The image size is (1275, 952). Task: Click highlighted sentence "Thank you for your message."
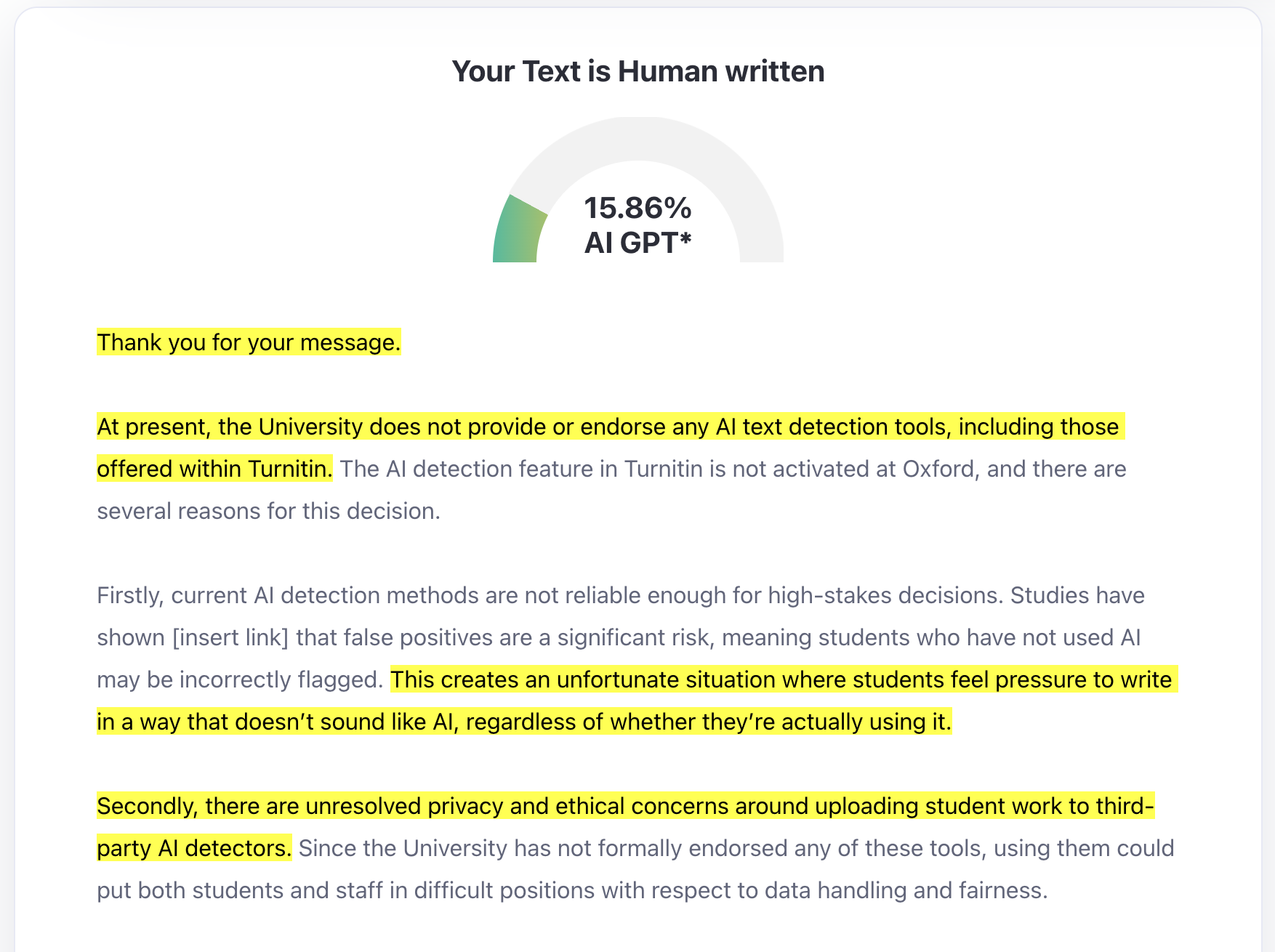(249, 342)
